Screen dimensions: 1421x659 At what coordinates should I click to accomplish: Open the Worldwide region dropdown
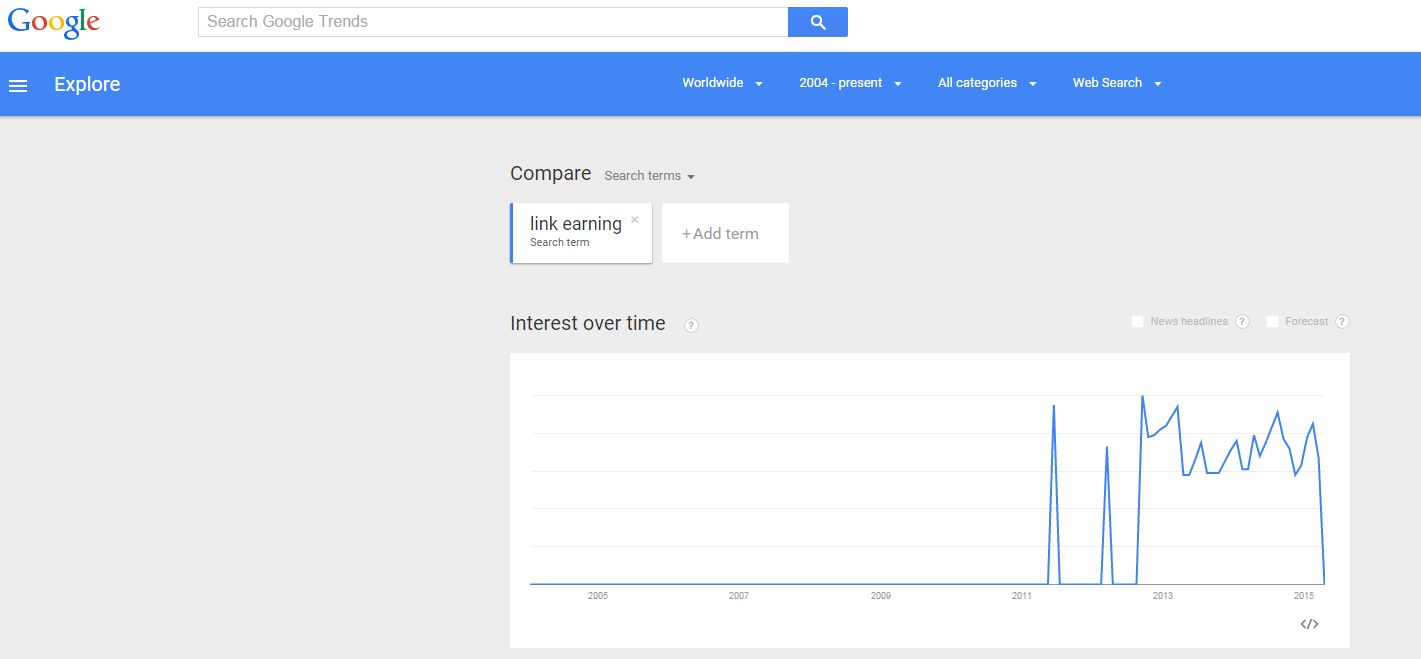[x=722, y=83]
